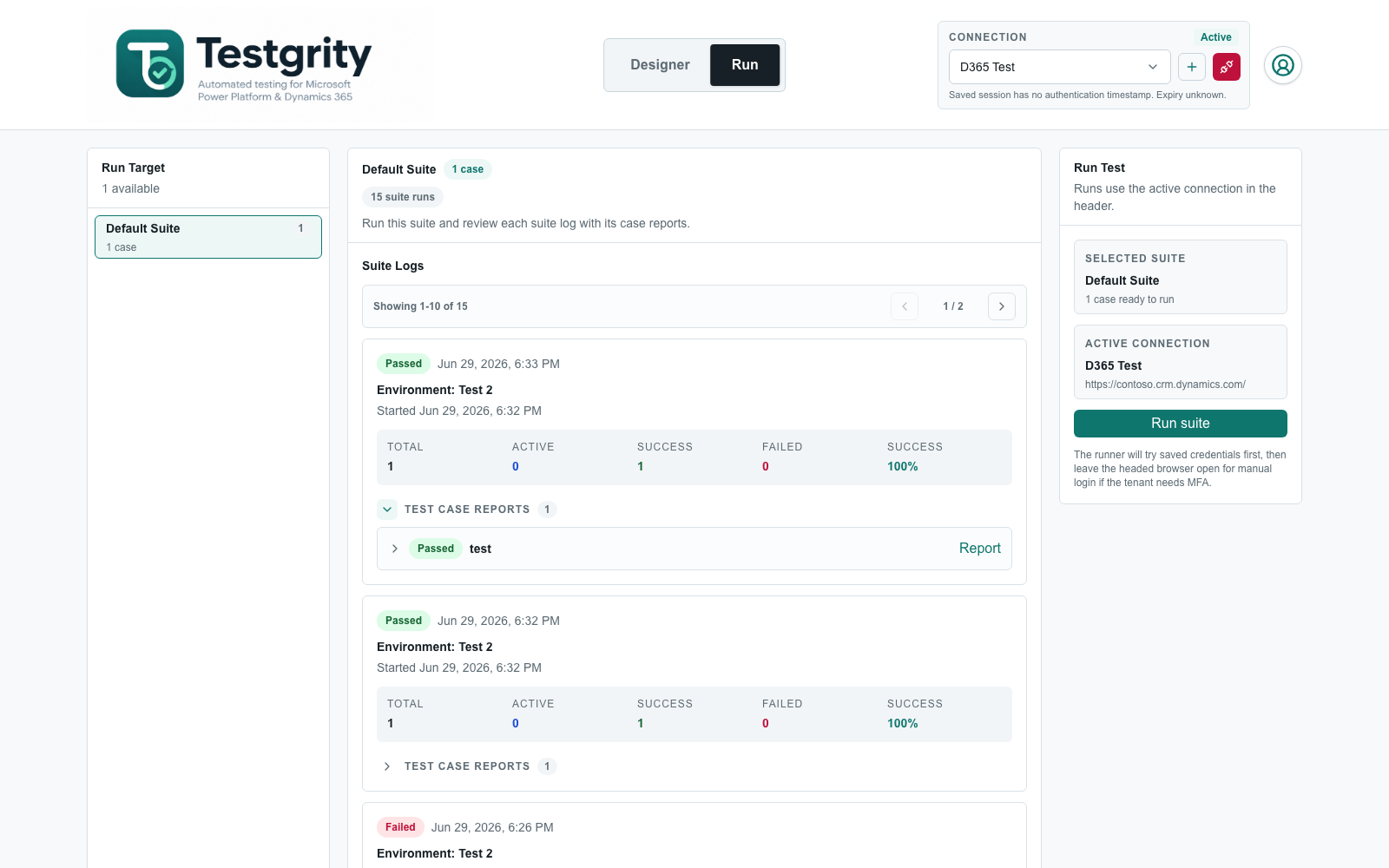The width and height of the screenshot is (1389, 868).
Task: Click the 'Jun 29, 2026, 6:26 PM' timestamp
Action: pos(492,827)
